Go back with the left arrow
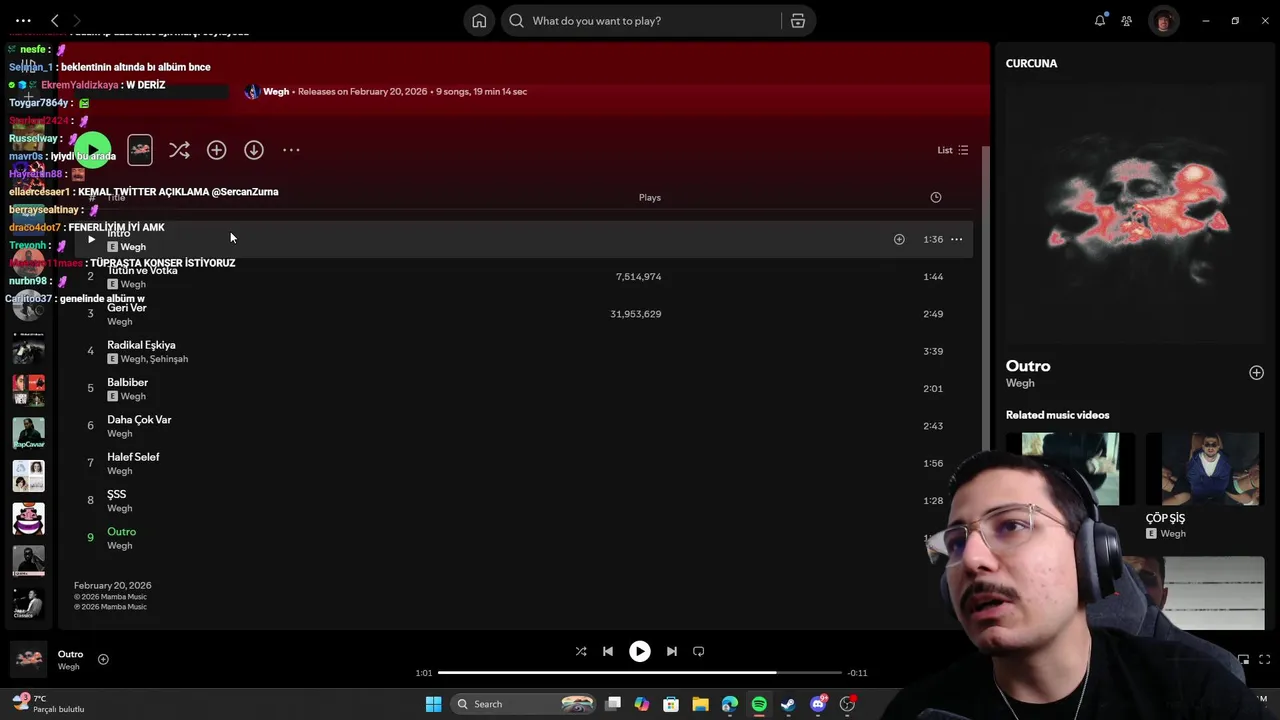1280x720 pixels. click(55, 20)
